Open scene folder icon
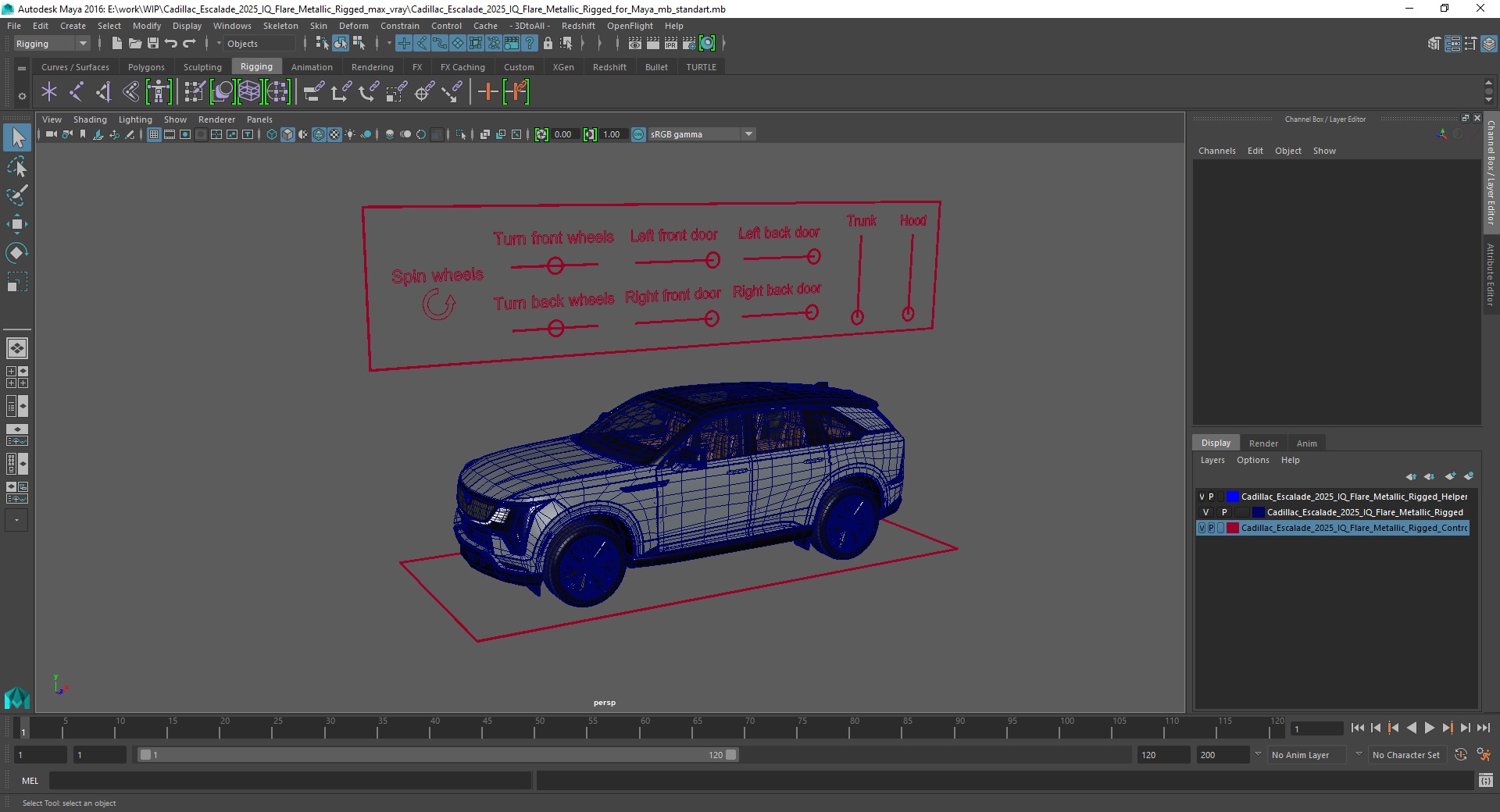This screenshot has width=1500, height=812. coord(134,44)
